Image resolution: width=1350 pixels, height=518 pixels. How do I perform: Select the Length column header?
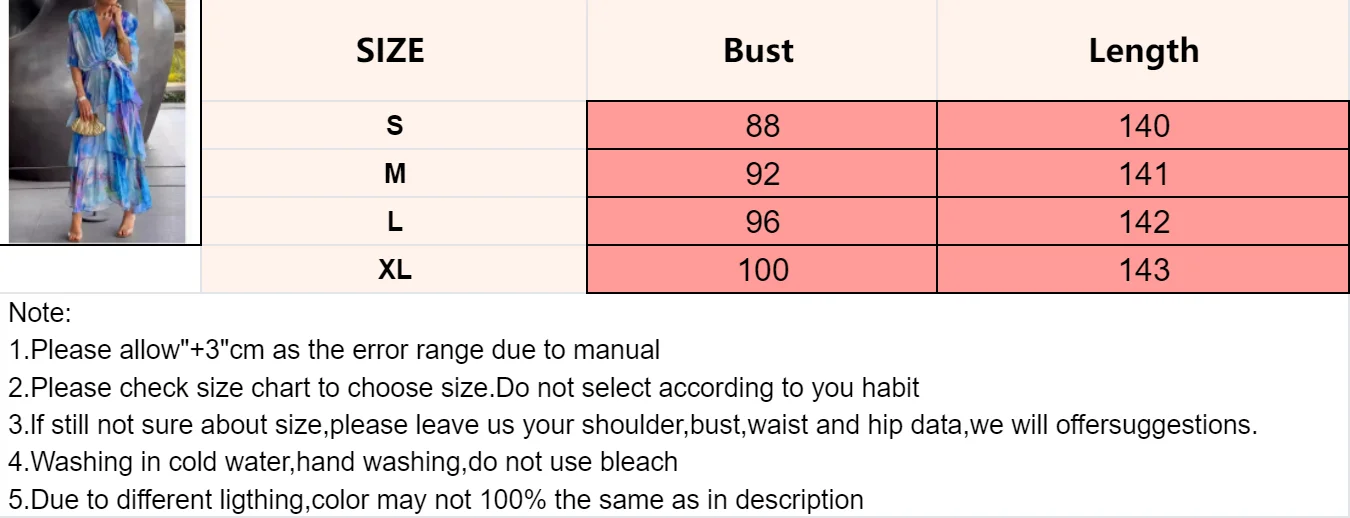(x=1143, y=50)
